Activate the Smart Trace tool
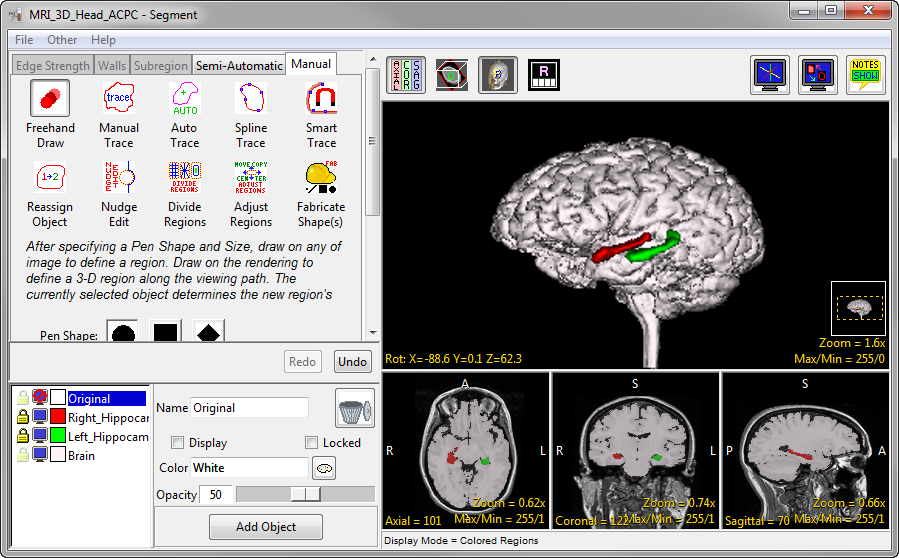Screen dimensions: 899x558 tap(321, 99)
